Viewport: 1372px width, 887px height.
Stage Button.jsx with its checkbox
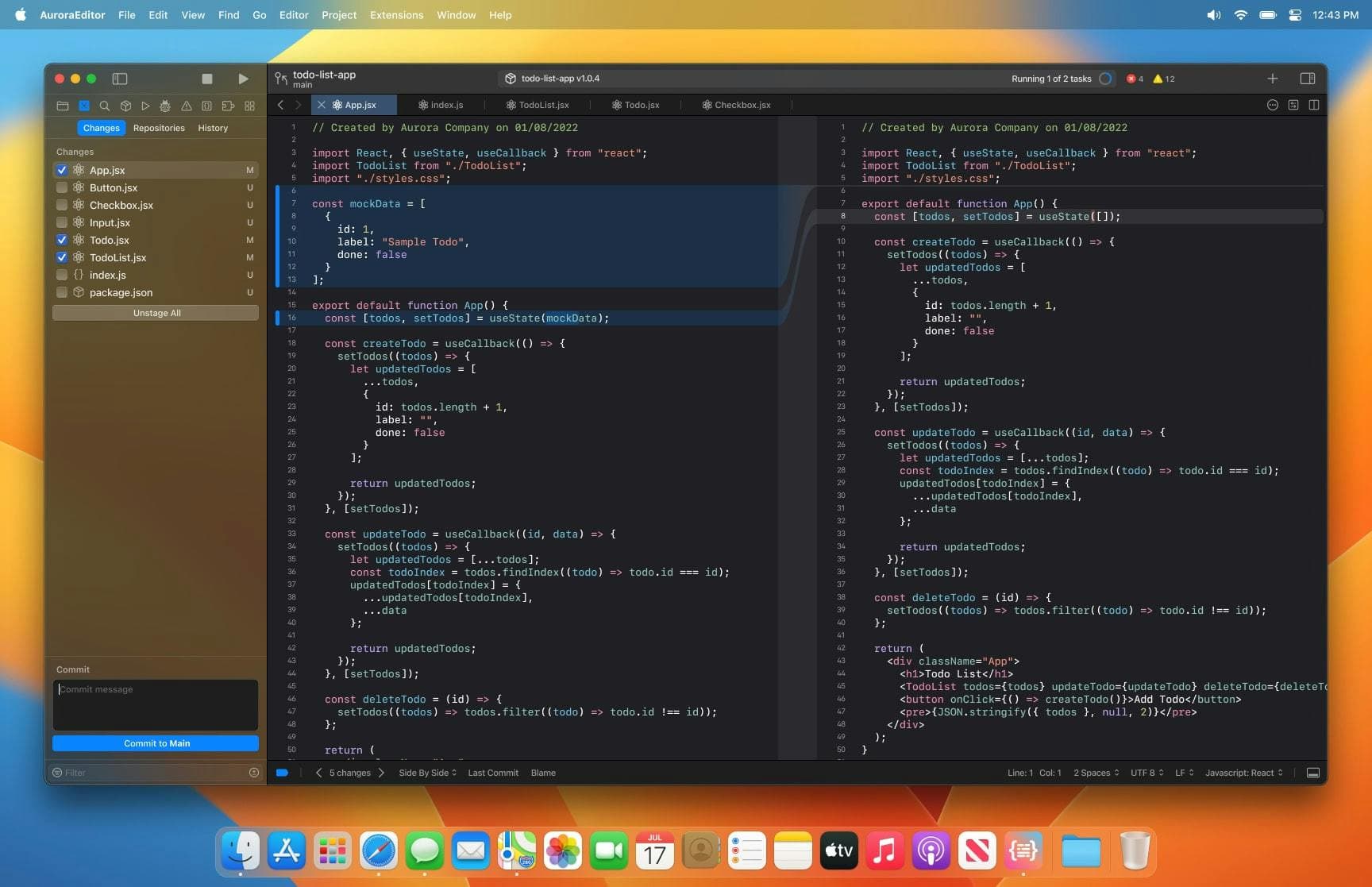(x=62, y=187)
